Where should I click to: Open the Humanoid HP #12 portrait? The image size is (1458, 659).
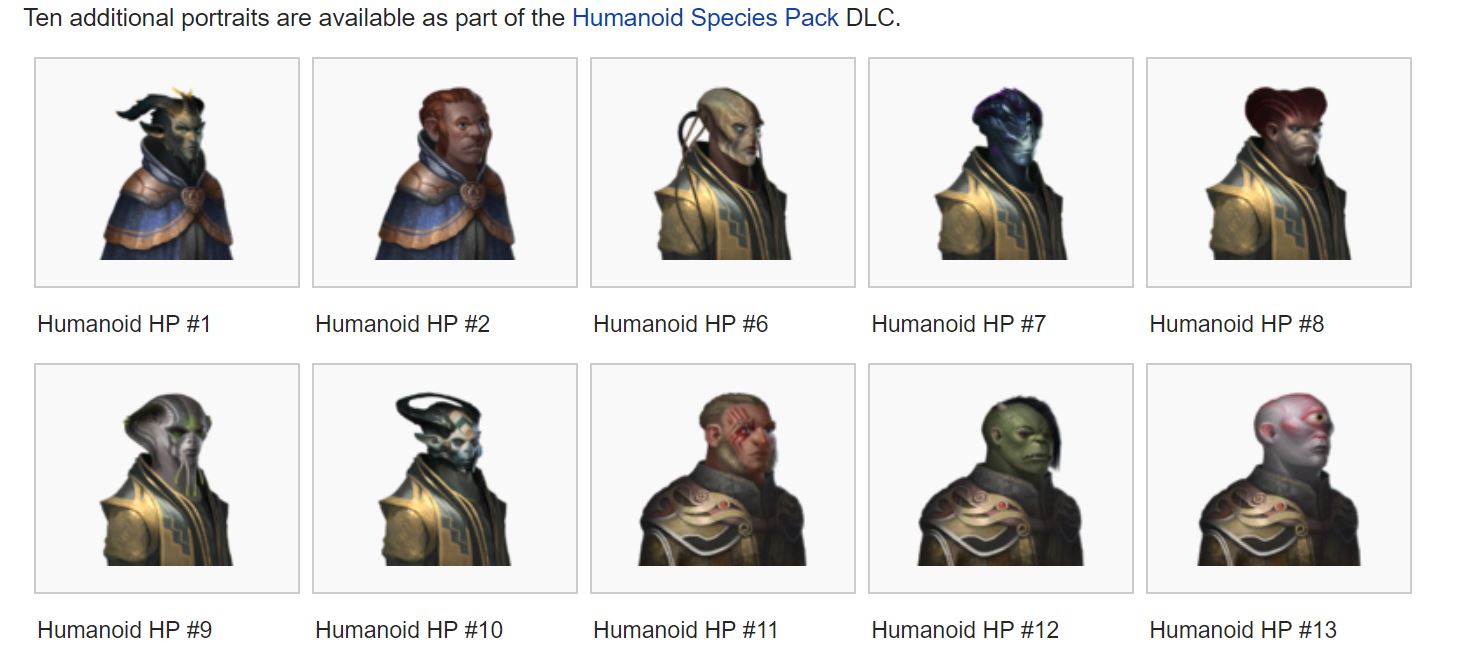click(1001, 478)
